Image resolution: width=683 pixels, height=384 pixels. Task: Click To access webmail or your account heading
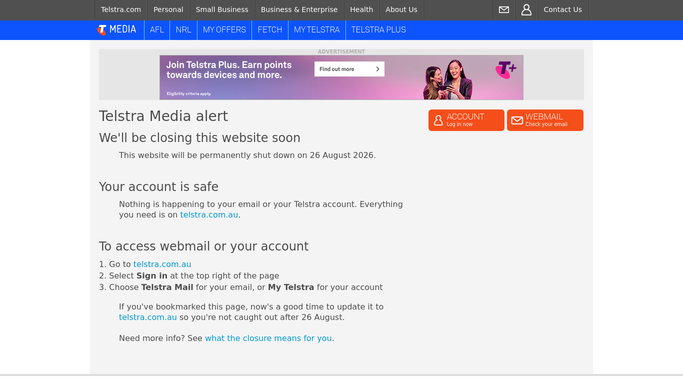pyautogui.click(x=203, y=246)
